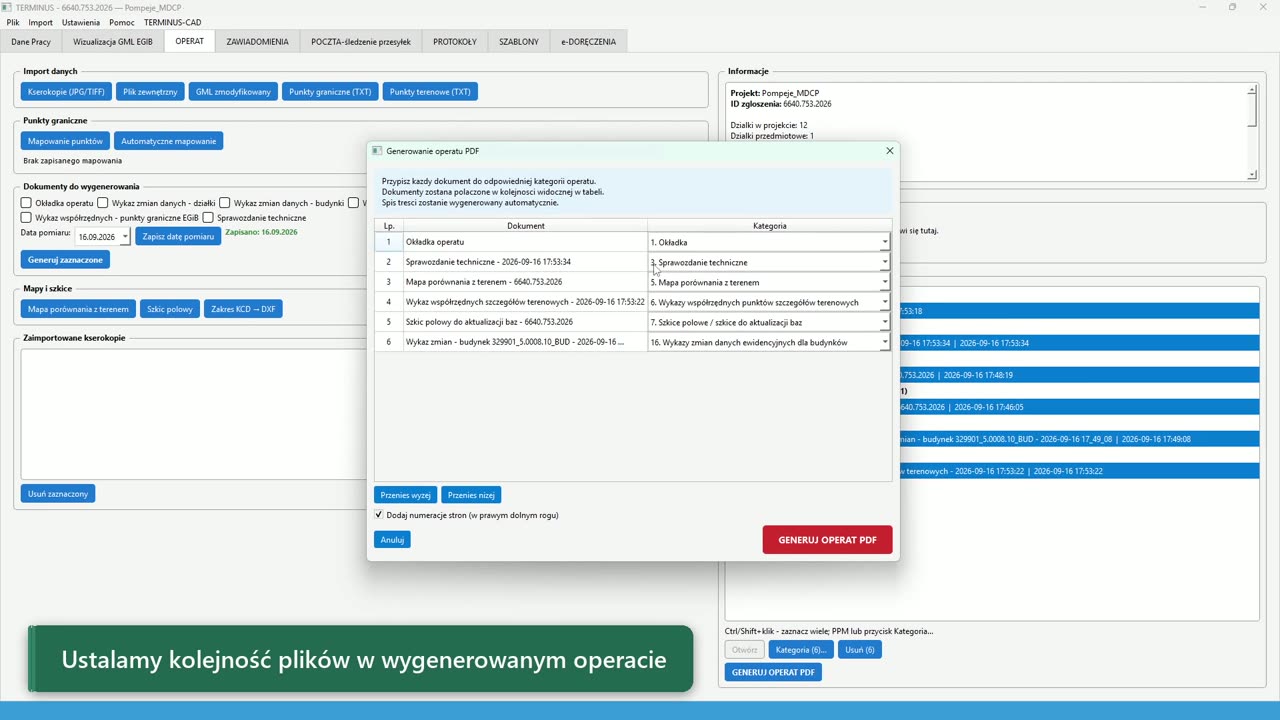The width and height of the screenshot is (1280, 720).
Task: Open the ZAWIADOMIENIA tab
Action: click(257, 42)
